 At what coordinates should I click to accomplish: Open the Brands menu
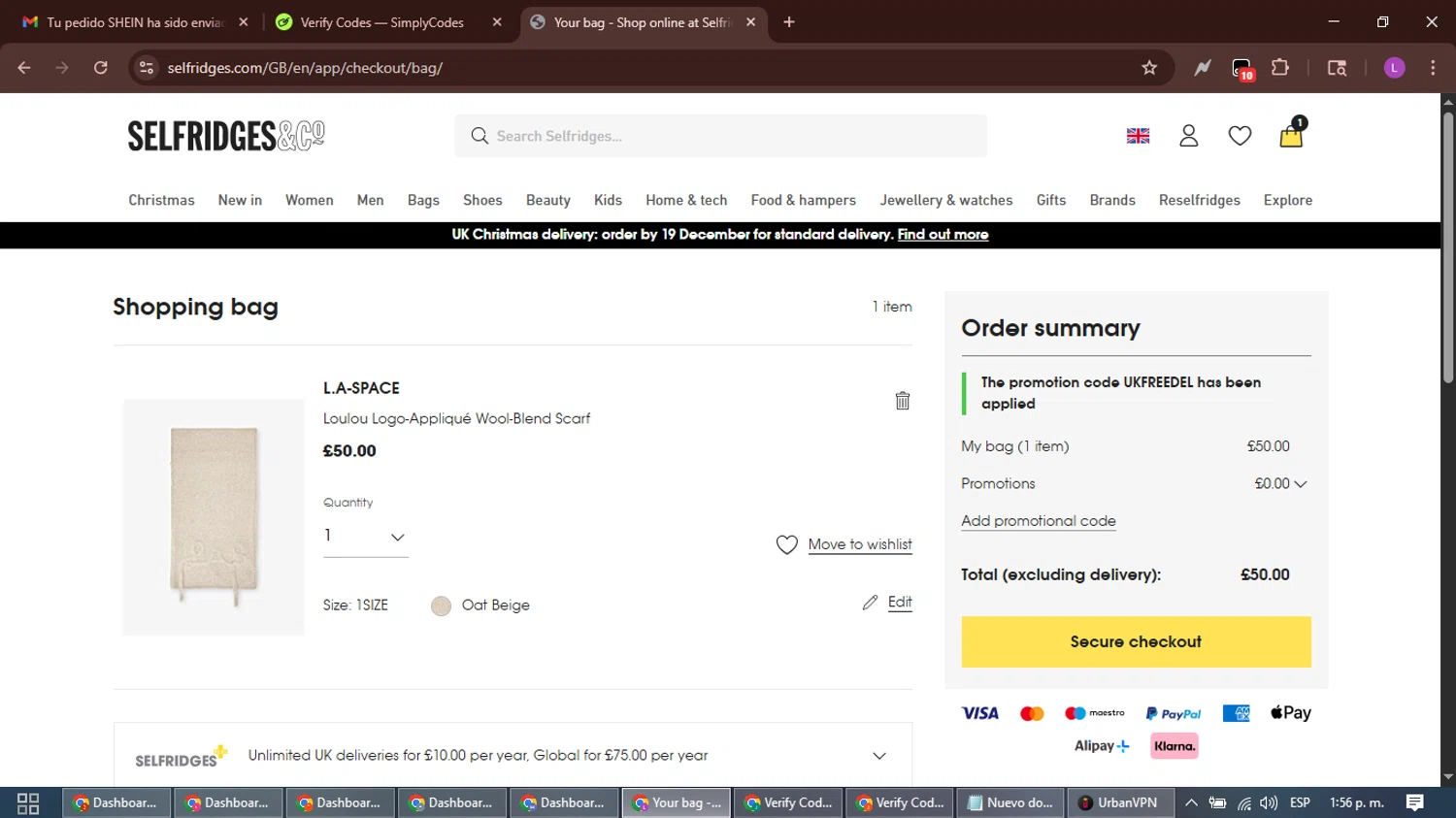tap(1112, 200)
